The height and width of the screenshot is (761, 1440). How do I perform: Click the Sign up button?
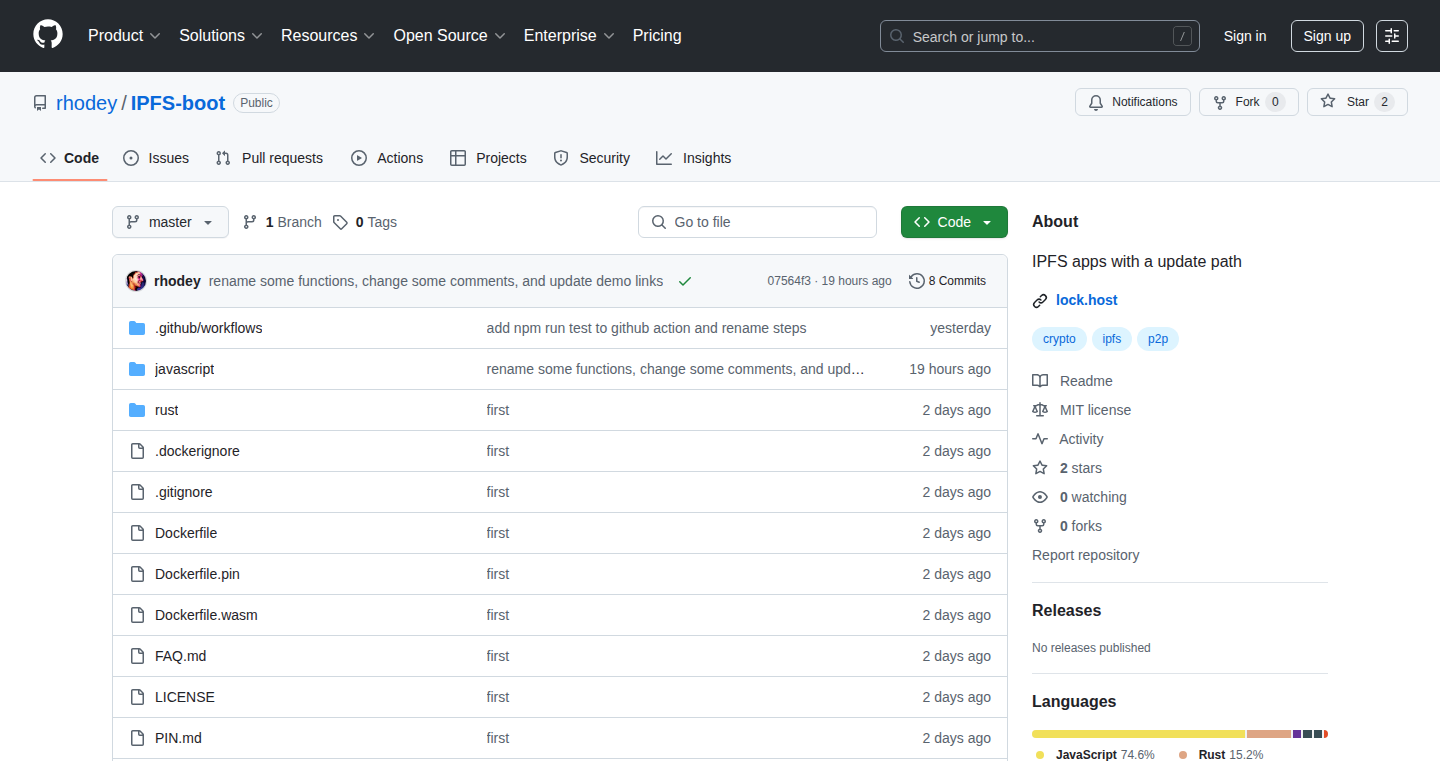point(1327,36)
